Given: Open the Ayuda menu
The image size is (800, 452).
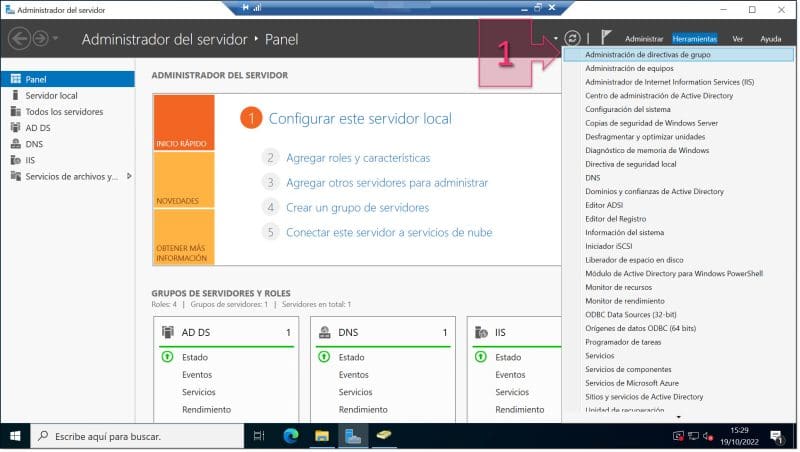Looking at the screenshot, I should 770,39.
